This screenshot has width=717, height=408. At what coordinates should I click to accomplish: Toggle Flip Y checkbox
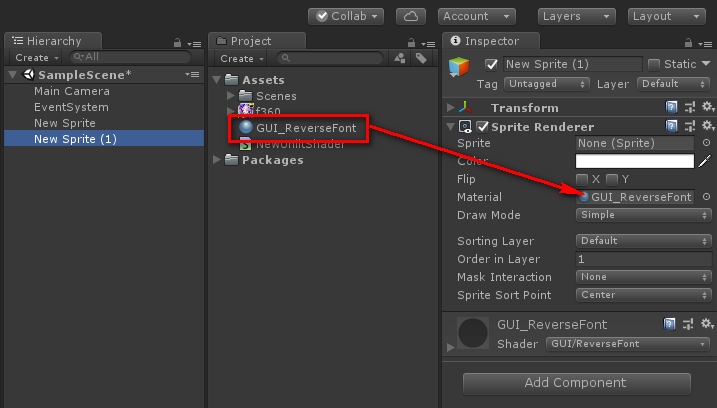[x=612, y=179]
